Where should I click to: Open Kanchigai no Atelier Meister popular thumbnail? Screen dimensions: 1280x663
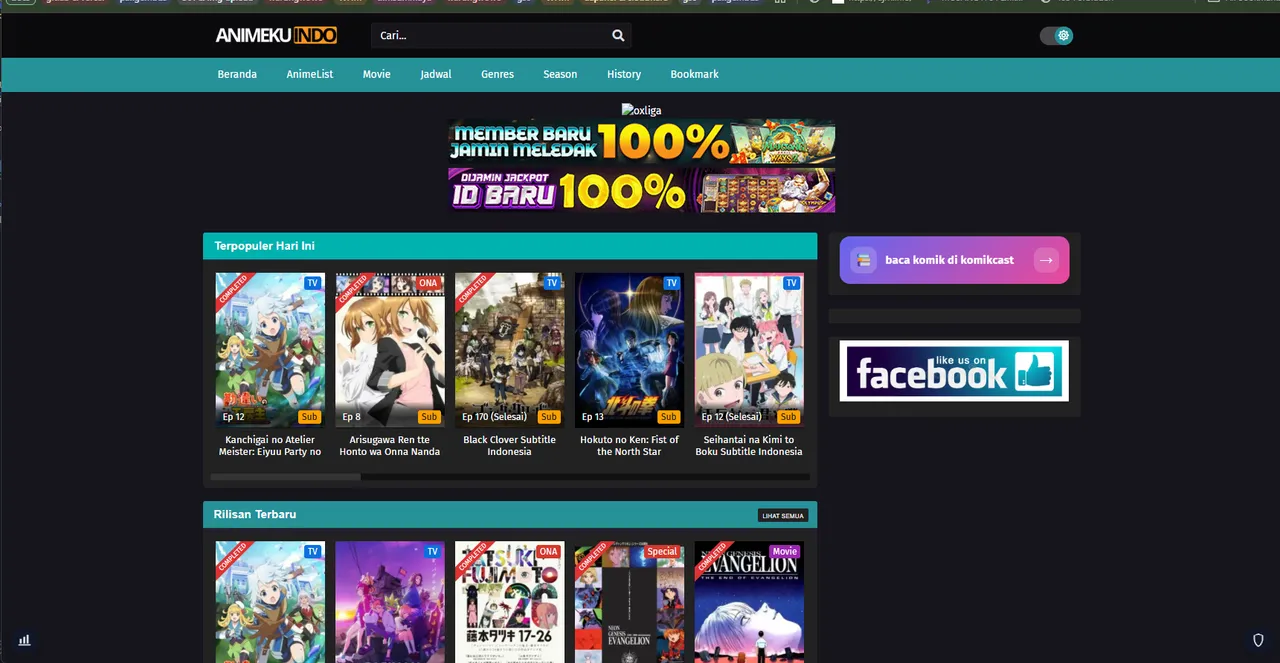pyautogui.click(x=270, y=350)
